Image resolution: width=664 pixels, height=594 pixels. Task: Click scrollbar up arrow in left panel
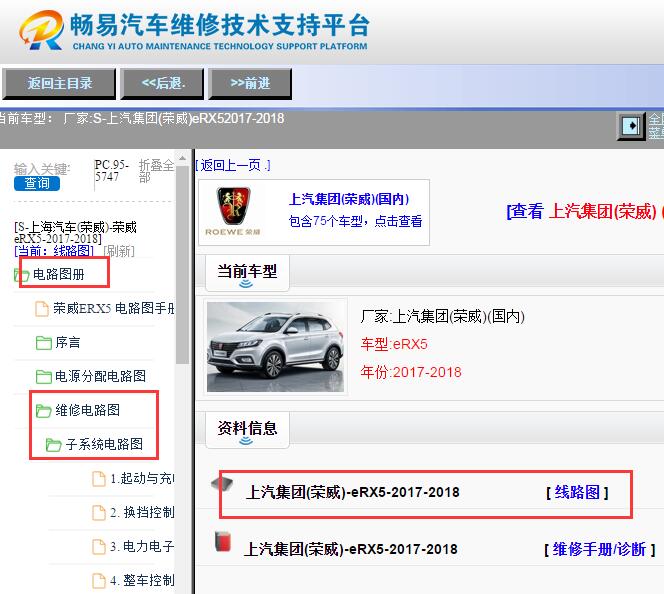coord(183,158)
